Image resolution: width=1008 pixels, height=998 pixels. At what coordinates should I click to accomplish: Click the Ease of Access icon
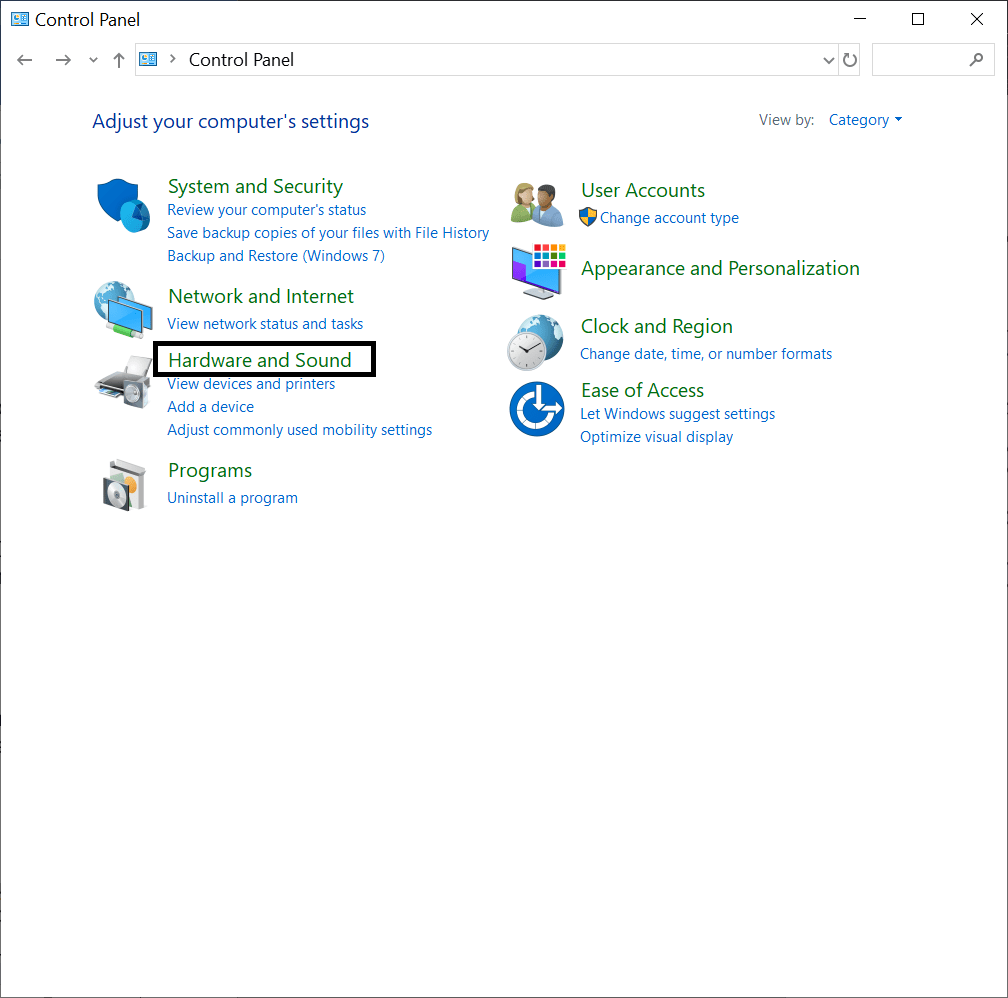coord(537,408)
